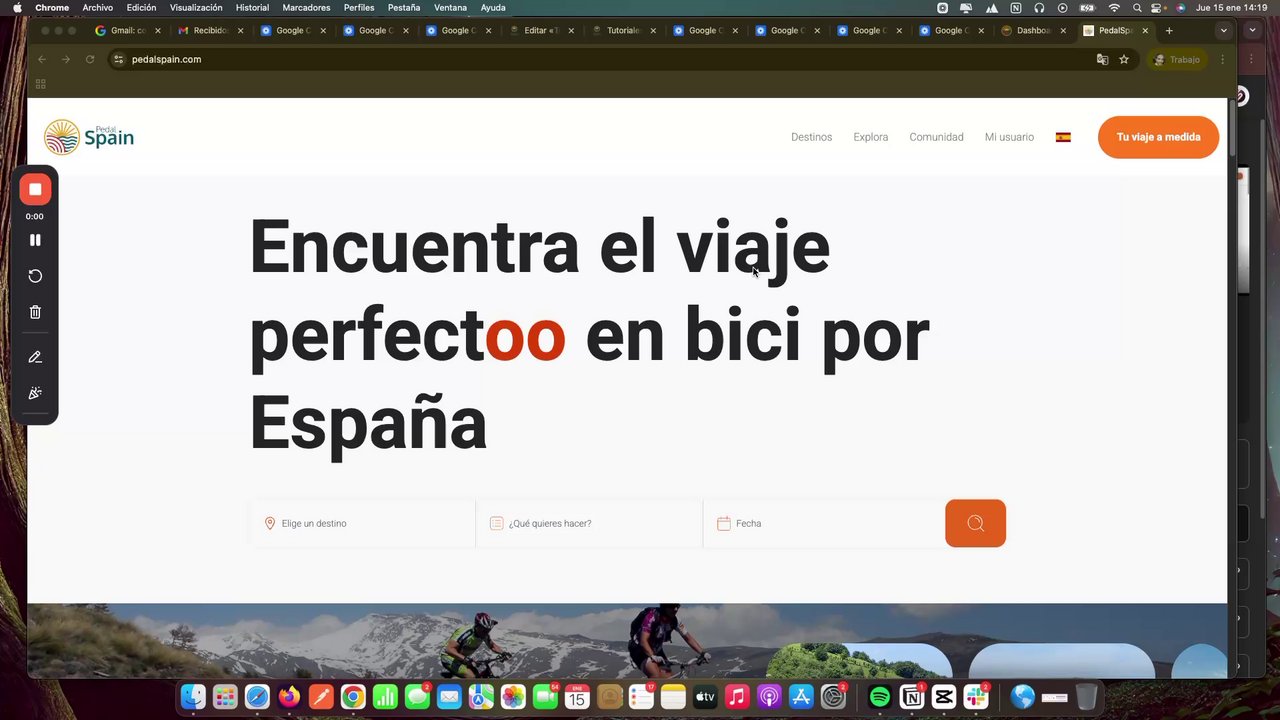Open Apple TV from the Dock
Image resolution: width=1280 pixels, height=720 pixels.
tap(705, 696)
